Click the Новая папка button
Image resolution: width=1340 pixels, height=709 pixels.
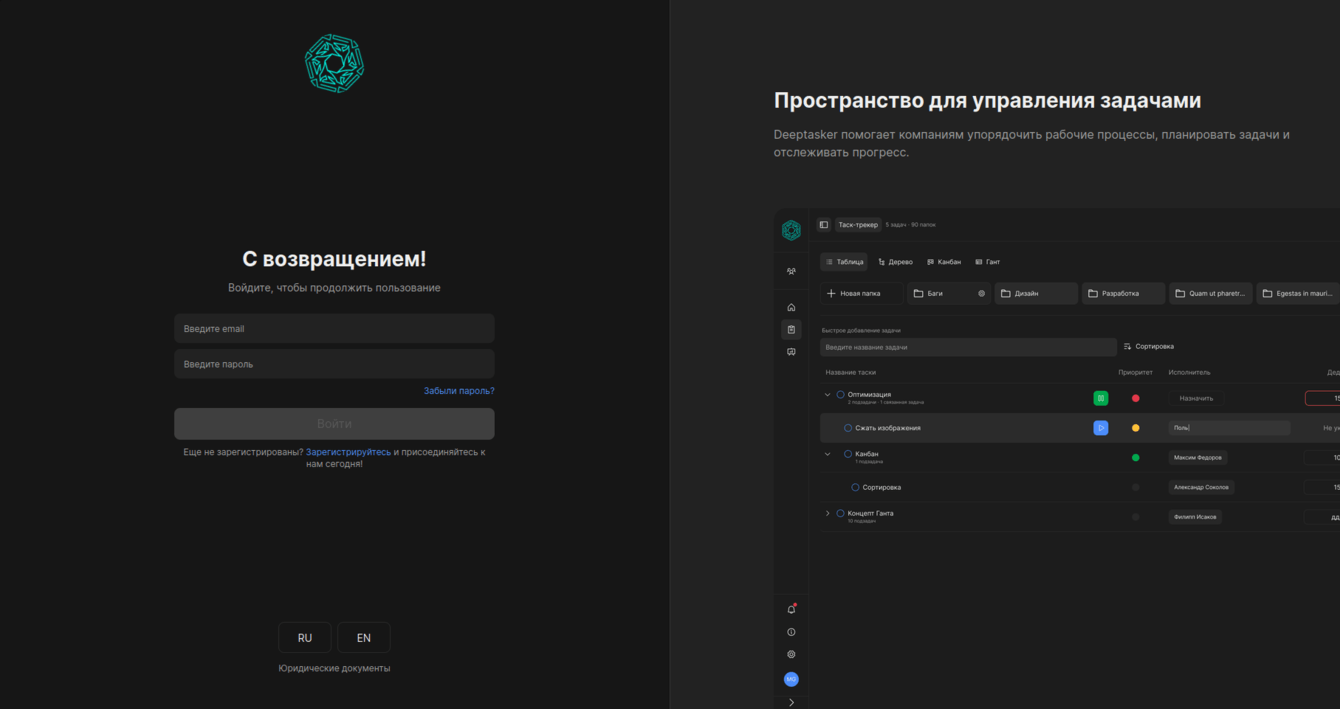tap(862, 294)
